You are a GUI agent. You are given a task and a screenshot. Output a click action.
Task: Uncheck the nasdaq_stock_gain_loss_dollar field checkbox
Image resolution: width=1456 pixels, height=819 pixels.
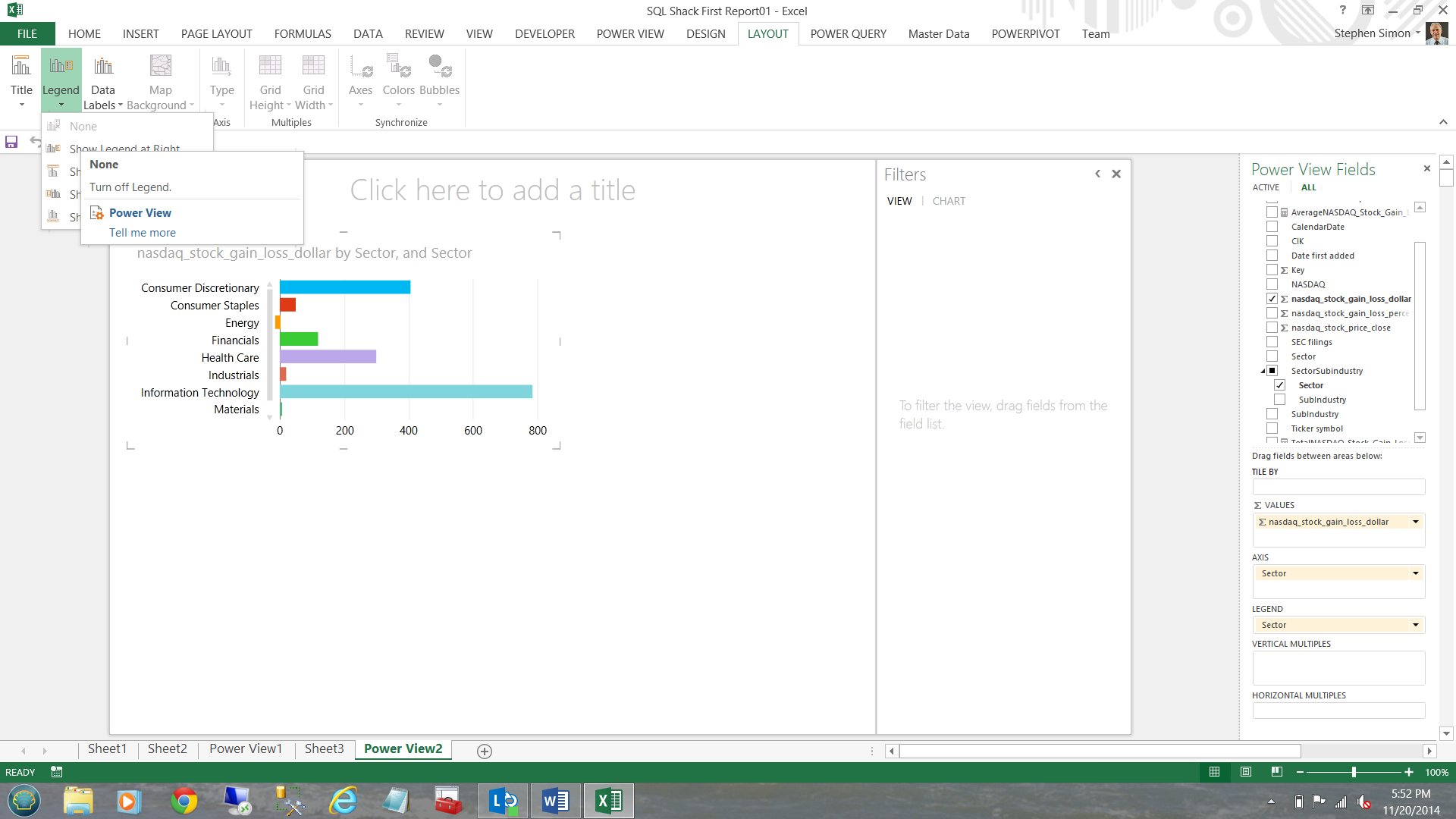[1272, 299]
